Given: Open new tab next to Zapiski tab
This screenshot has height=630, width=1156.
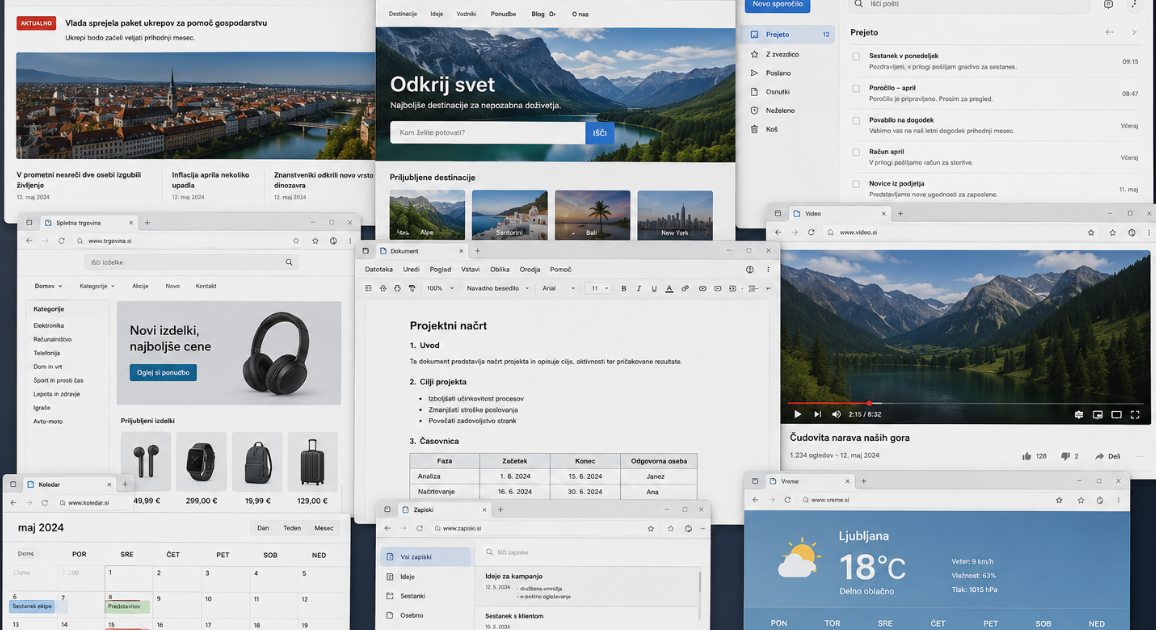Looking at the screenshot, I should tap(501, 510).
